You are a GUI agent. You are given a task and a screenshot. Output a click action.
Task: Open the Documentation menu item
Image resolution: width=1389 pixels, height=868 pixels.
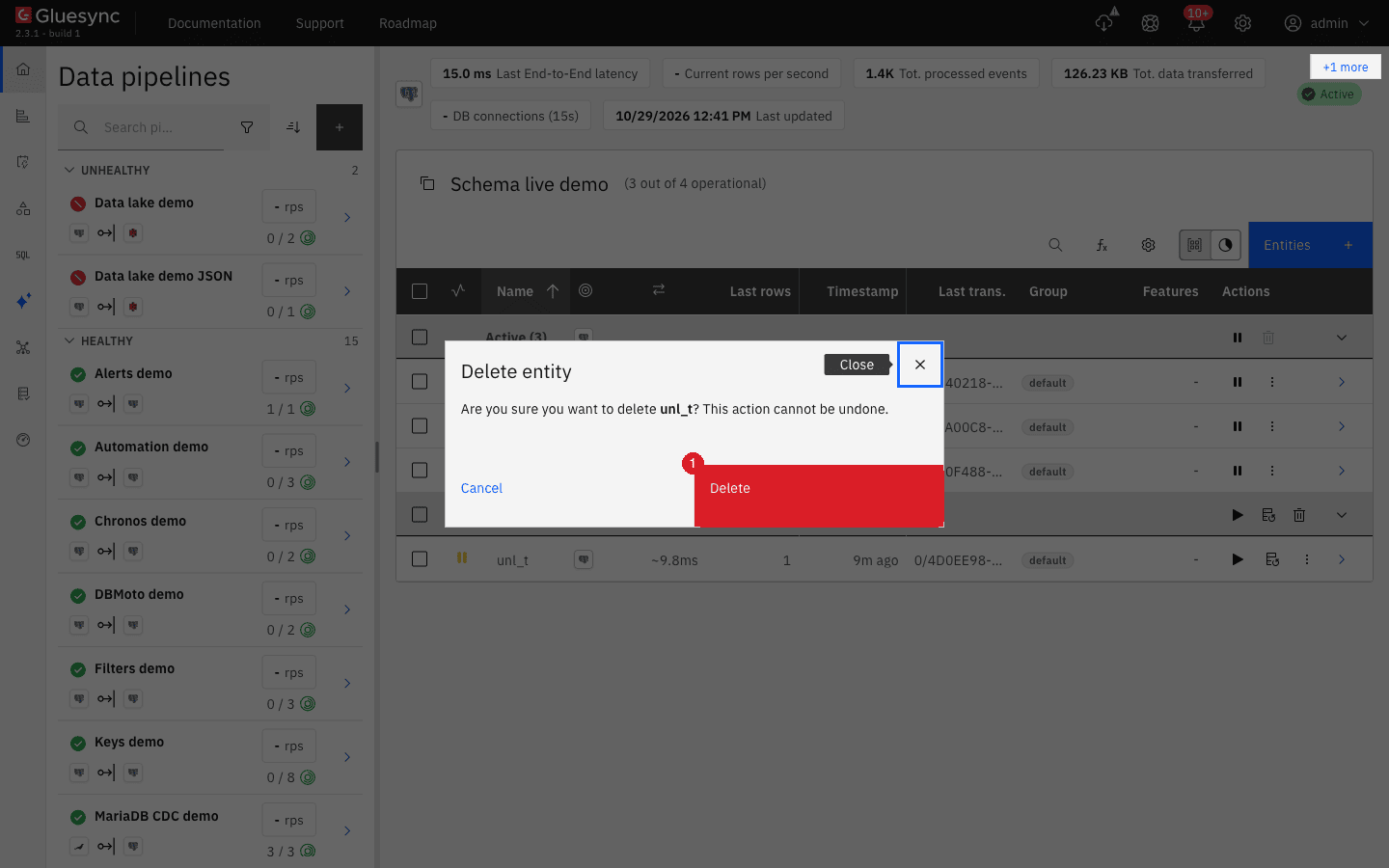tap(214, 23)
